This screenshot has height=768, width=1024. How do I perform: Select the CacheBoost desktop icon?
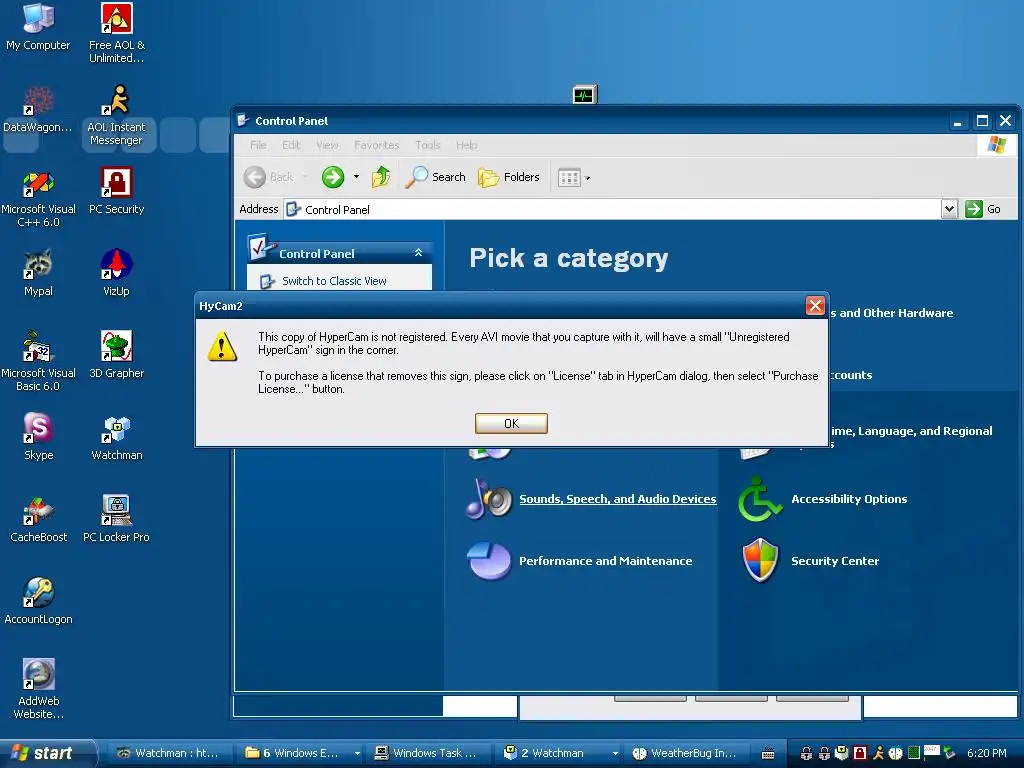[x=38, y=519]
